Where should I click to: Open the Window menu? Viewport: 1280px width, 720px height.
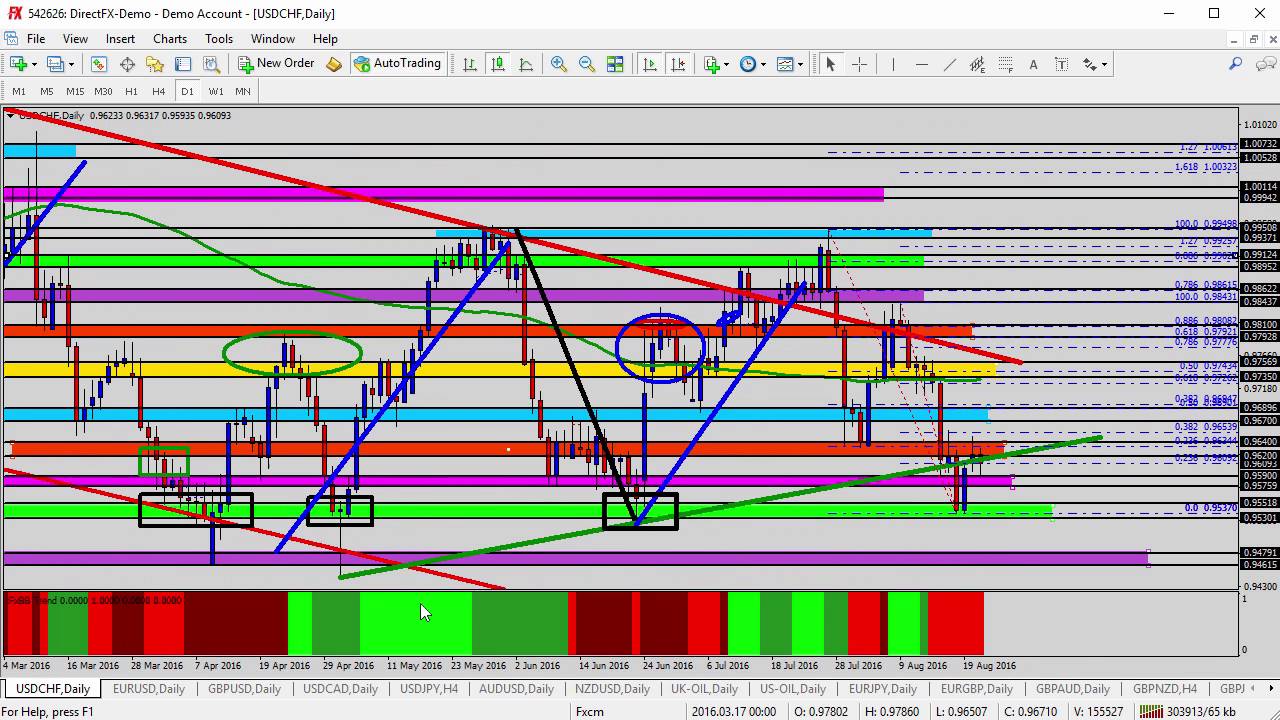[x=273, y=39]
